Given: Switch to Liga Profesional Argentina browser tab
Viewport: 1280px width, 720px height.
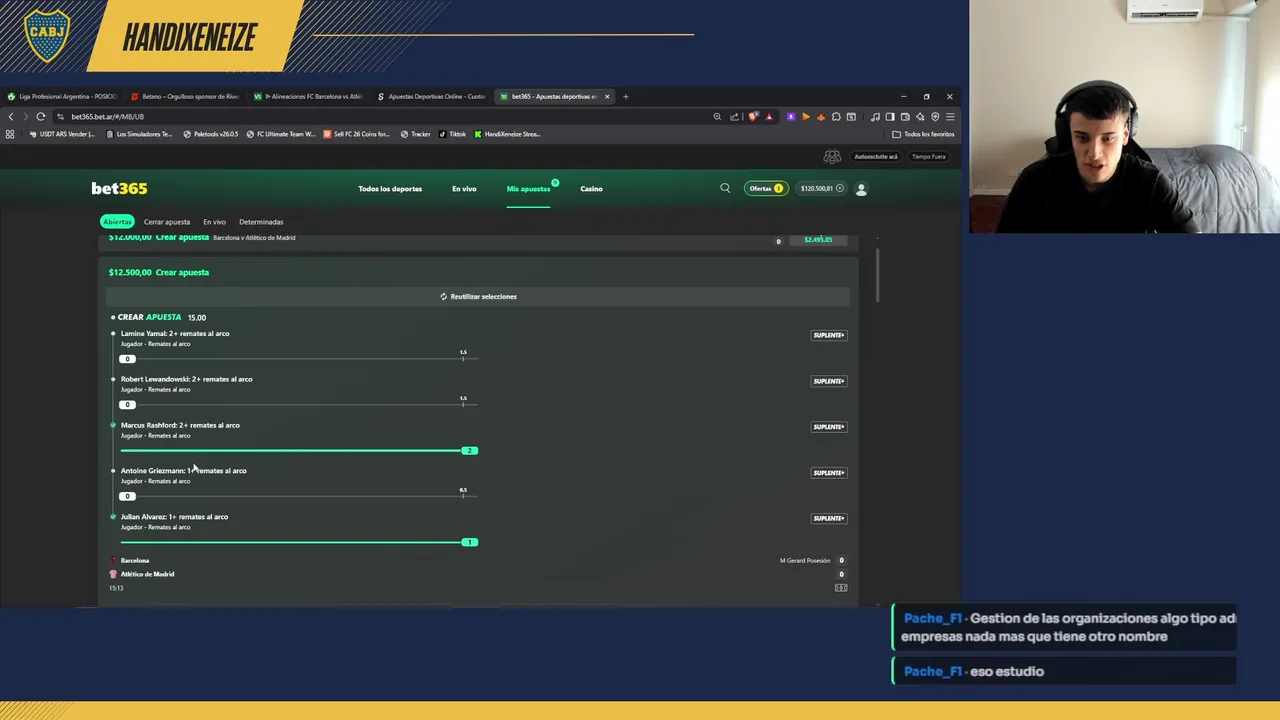Looking at the screenshot, I should (x=62, y=97).
